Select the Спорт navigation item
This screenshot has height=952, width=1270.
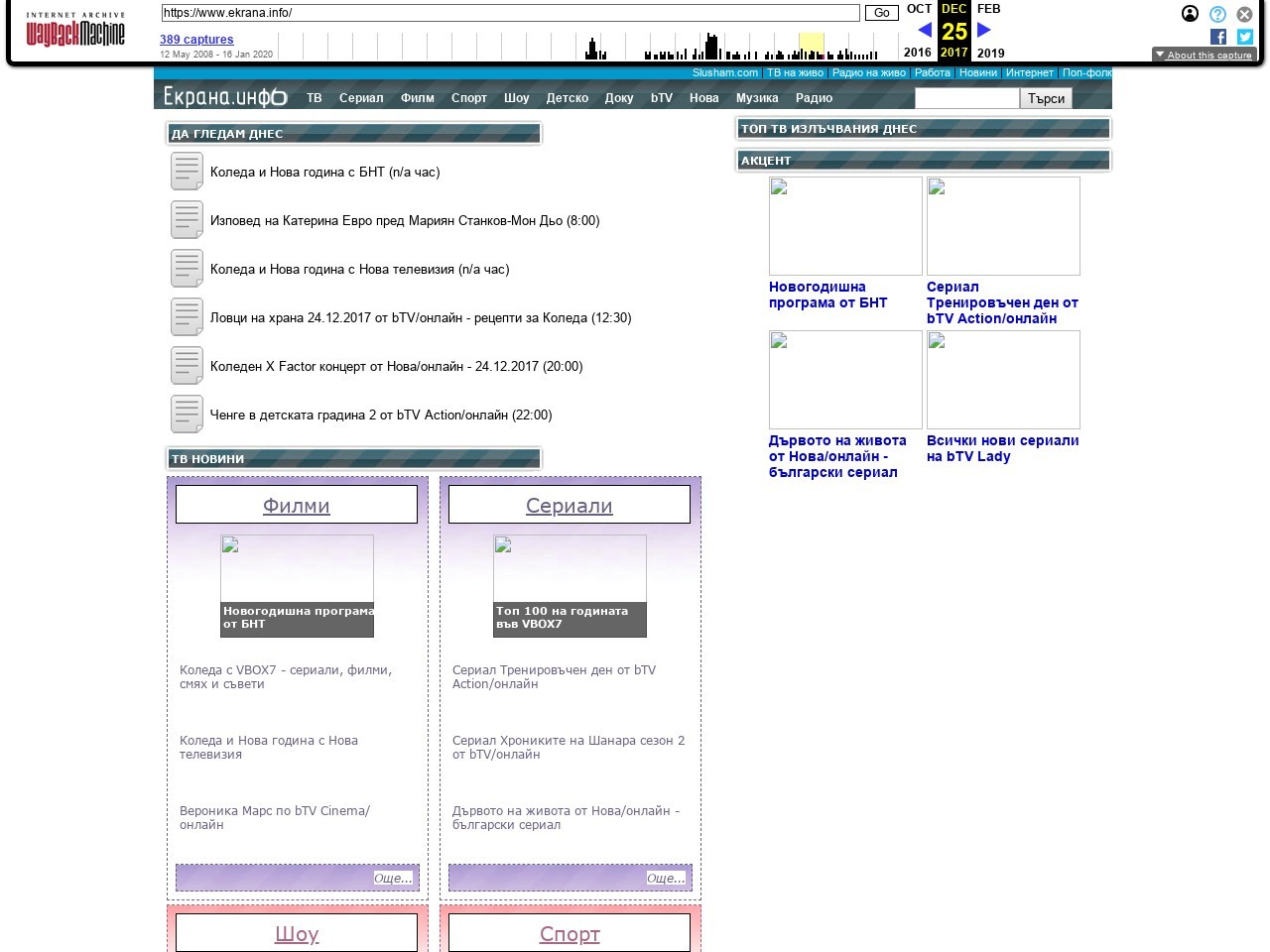pyautogui.click(x=469, y=98)
